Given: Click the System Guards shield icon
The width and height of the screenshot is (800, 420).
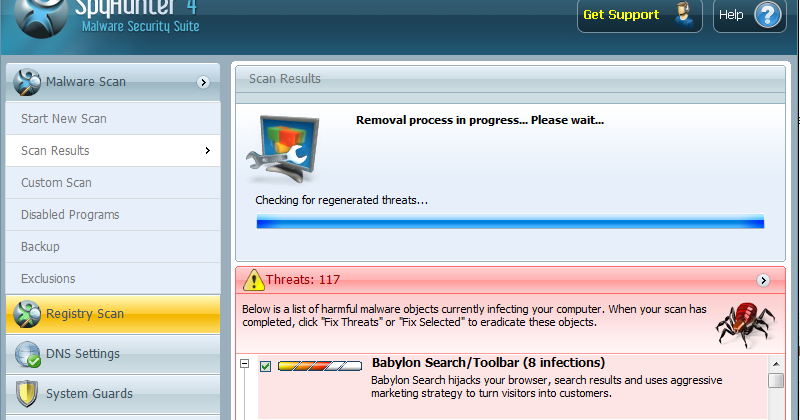Looking at the screenshot, I should (x=27, y=394).
